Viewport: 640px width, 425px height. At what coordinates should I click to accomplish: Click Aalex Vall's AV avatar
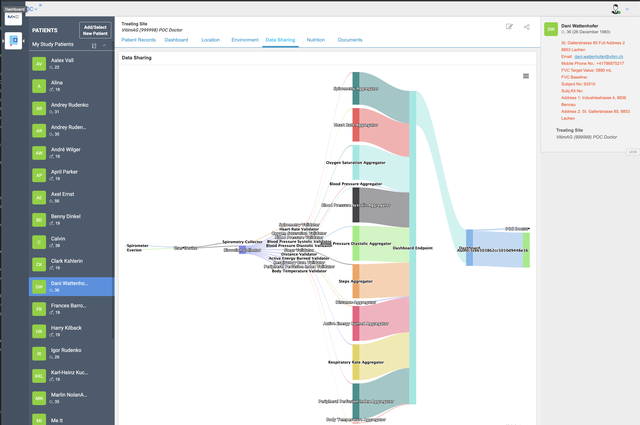click(39, 64)
